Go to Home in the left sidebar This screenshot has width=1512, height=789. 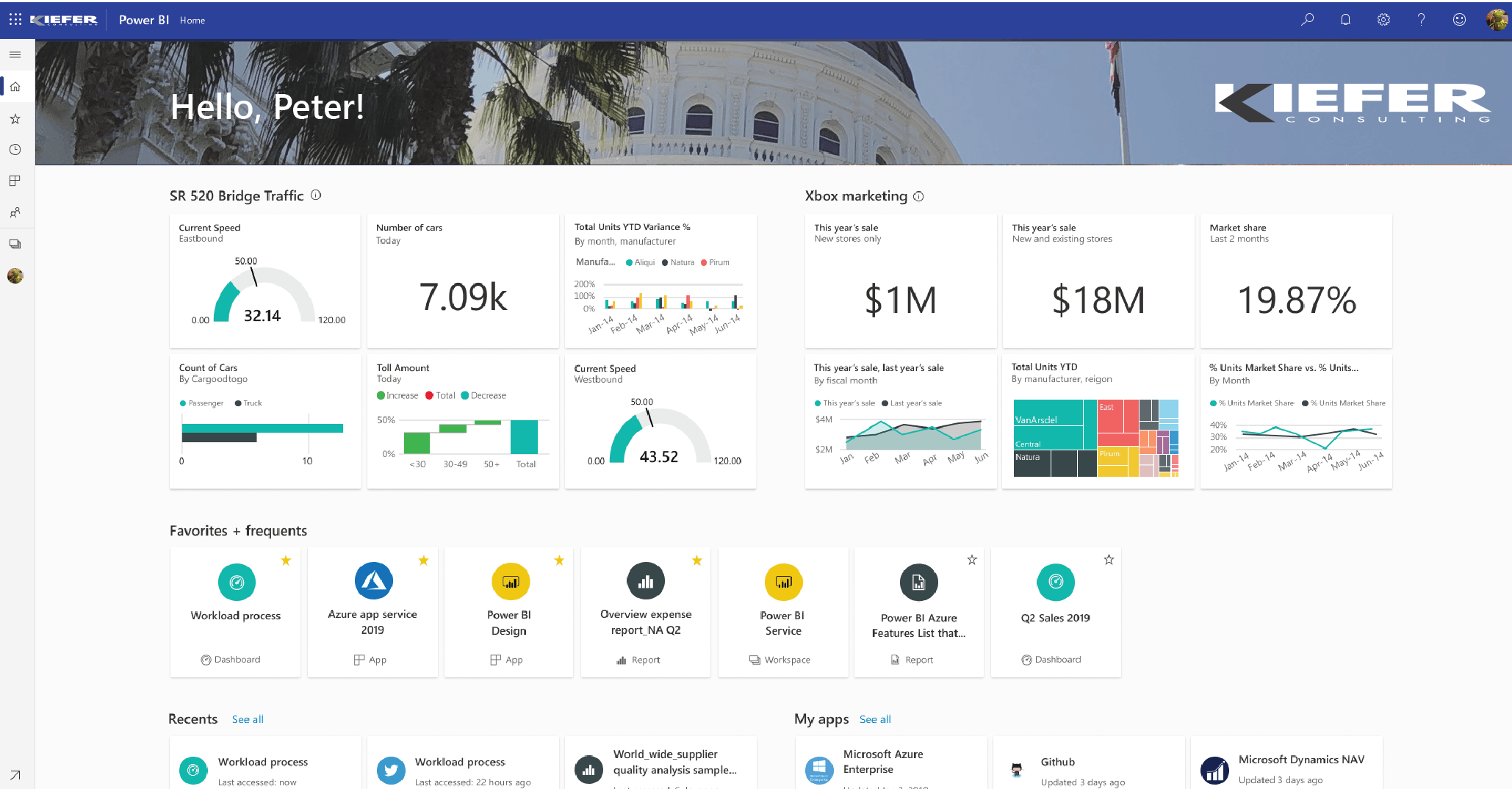click(x=15, y=87)
